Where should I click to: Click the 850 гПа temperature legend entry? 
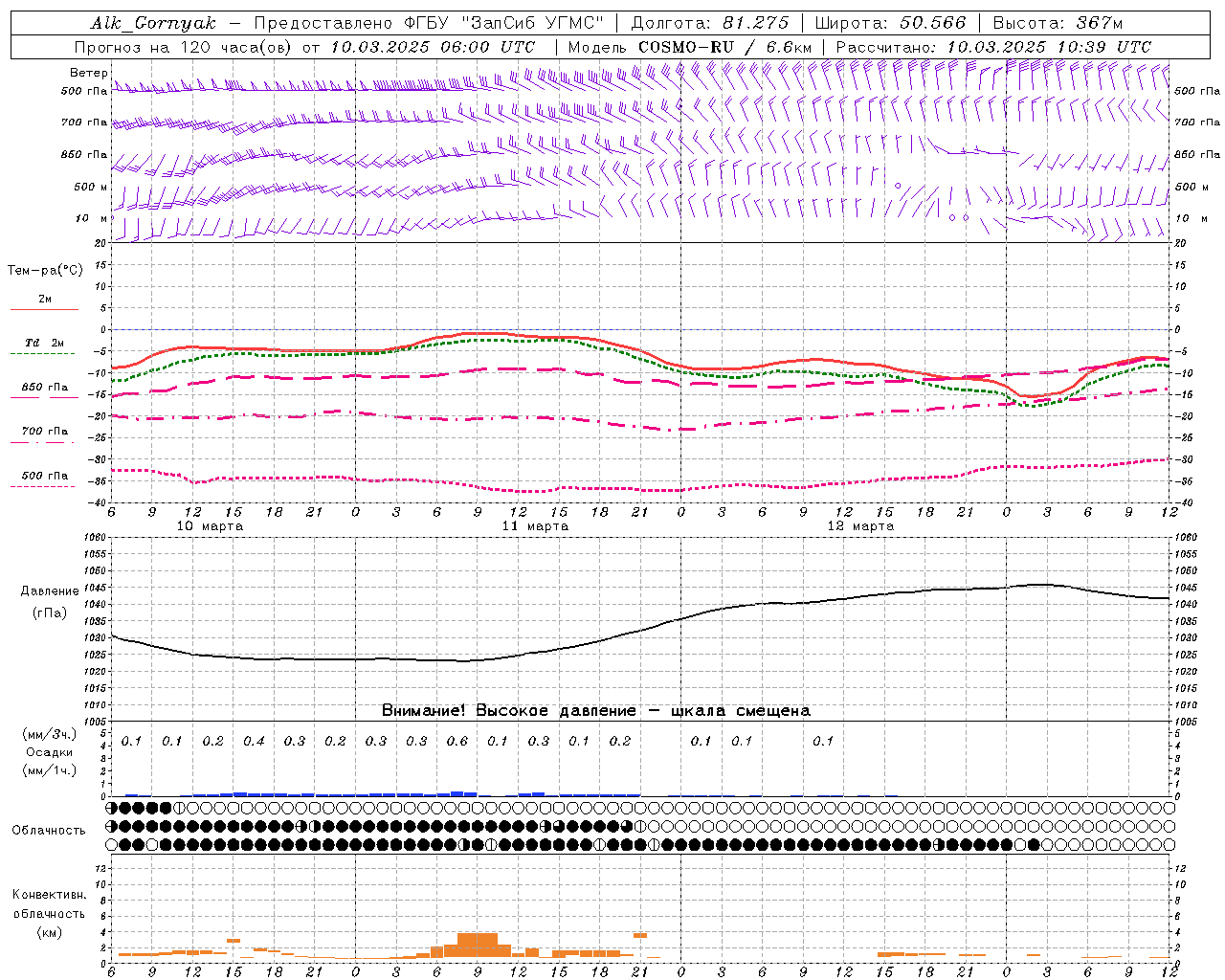(x=44, y=390)
